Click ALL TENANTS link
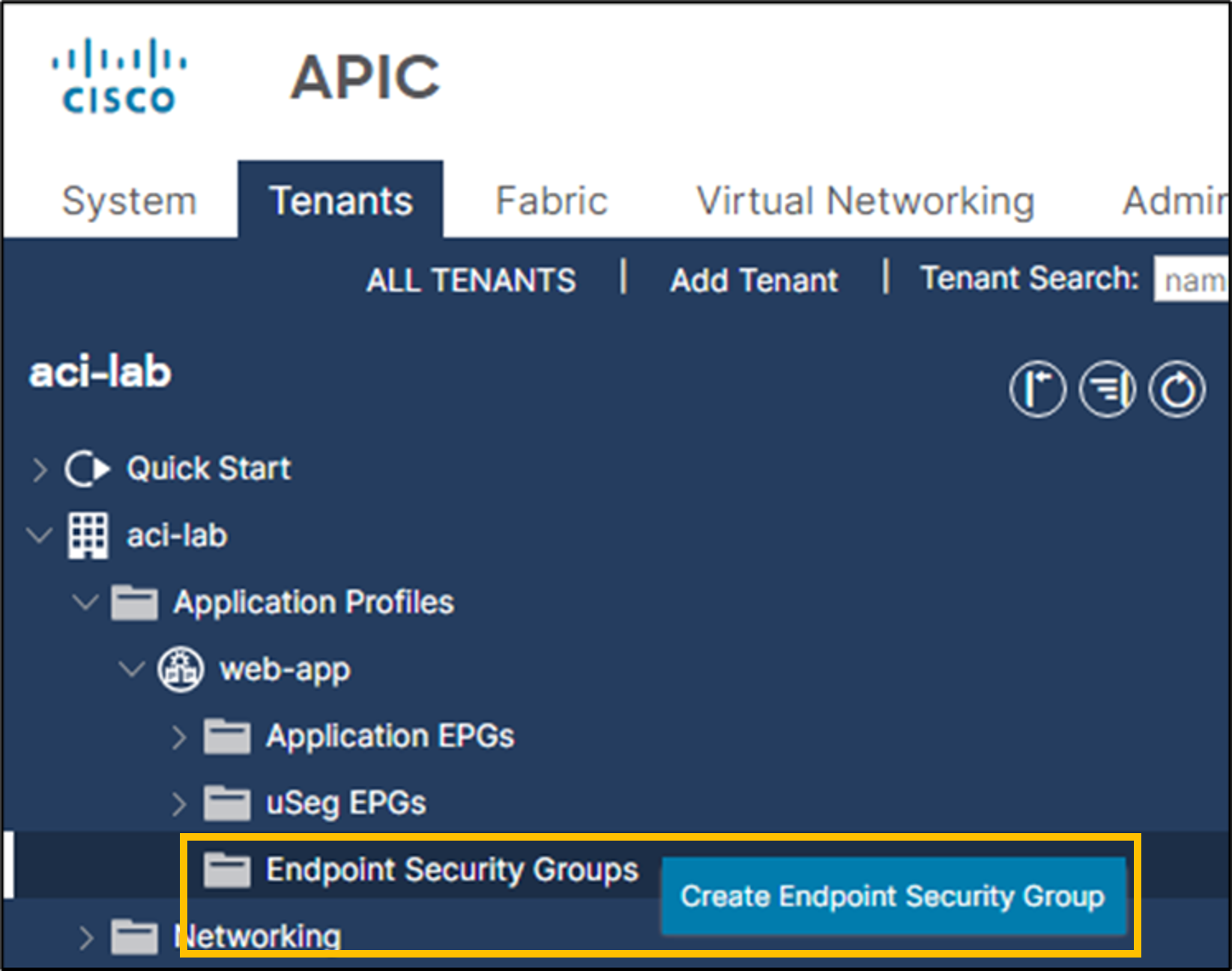The width and height of the screenshot is (1232, 971). click(471, 280)
